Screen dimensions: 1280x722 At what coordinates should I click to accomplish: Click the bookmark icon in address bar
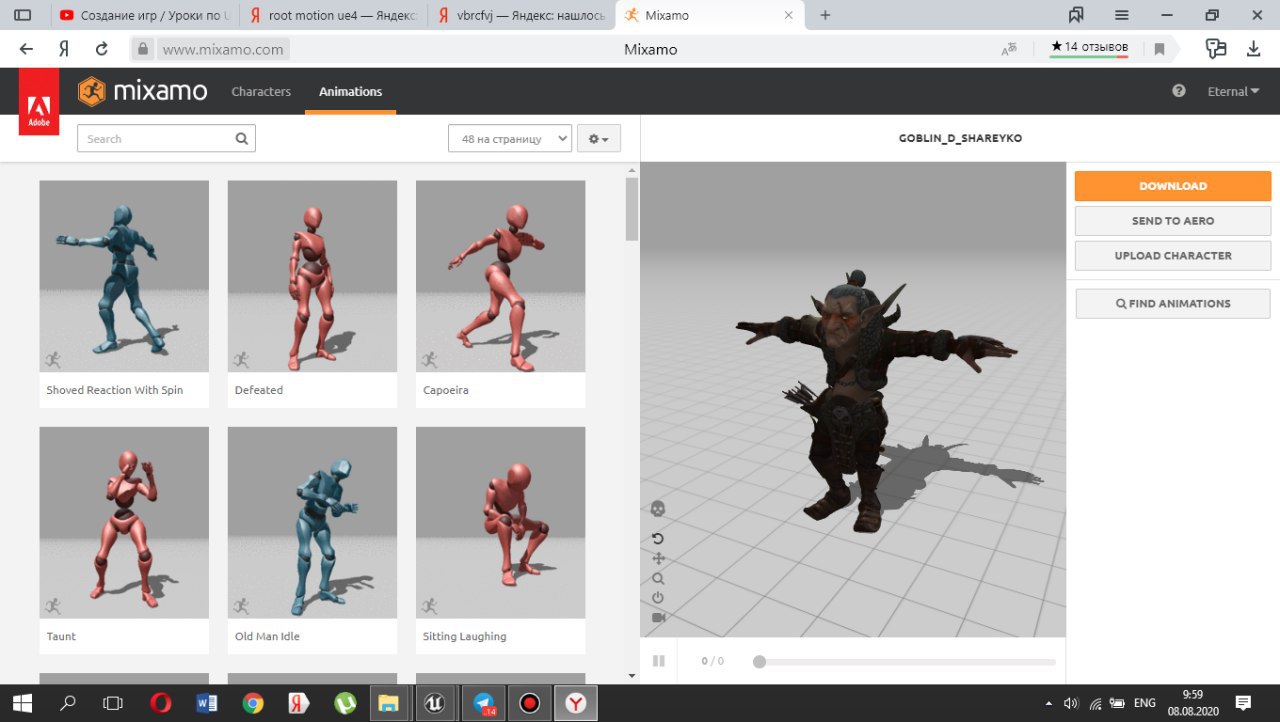pos(1159,49)
